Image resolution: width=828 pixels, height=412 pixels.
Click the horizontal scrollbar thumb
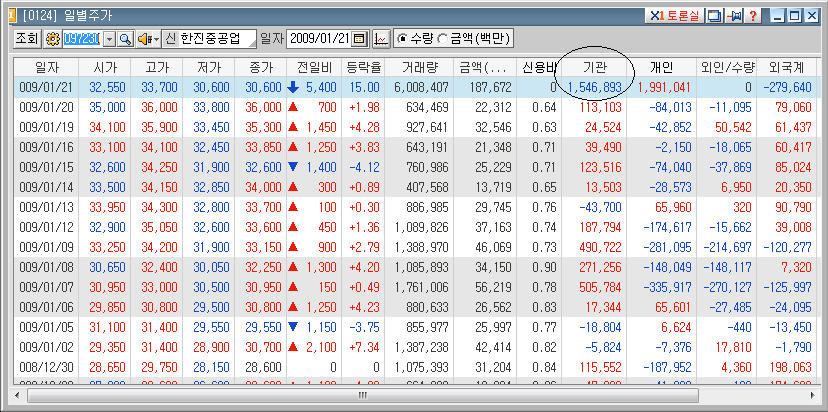363,395
